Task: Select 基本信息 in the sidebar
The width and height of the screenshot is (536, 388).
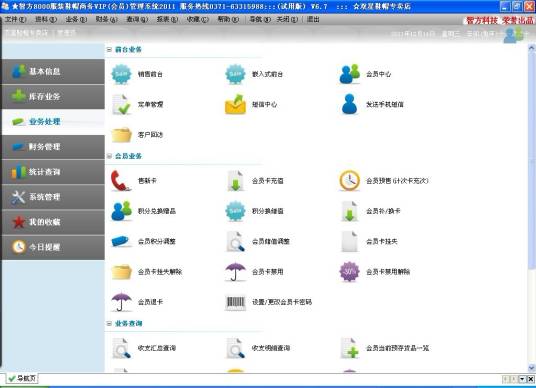Action: (53, 71)
